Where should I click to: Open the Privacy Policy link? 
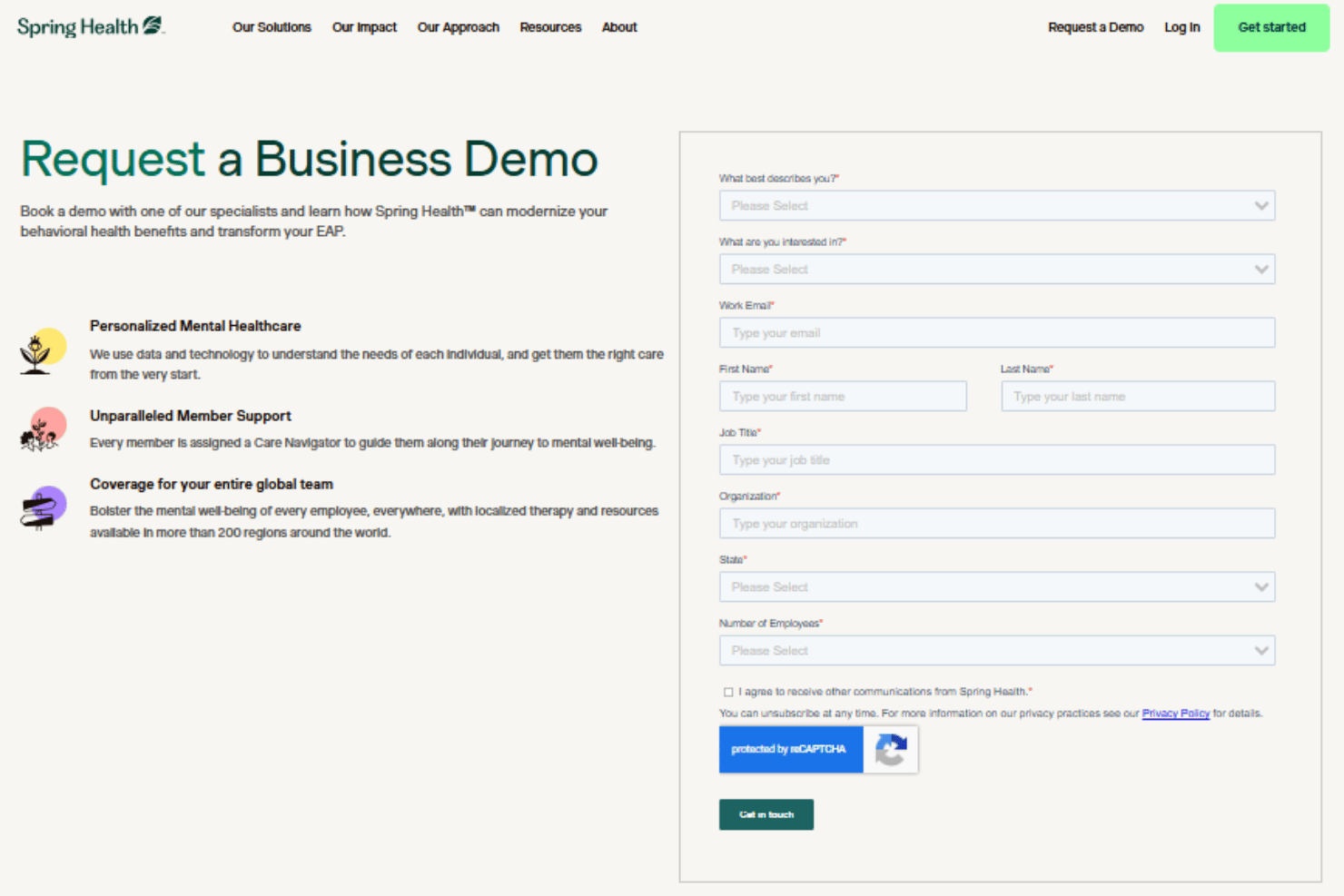point(1176,714)
